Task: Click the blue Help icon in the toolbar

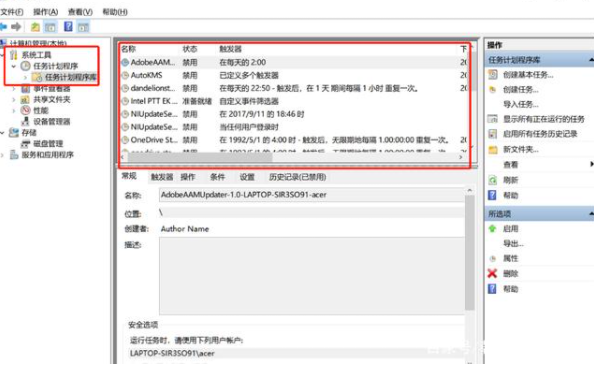Action: tap(69, 27)
